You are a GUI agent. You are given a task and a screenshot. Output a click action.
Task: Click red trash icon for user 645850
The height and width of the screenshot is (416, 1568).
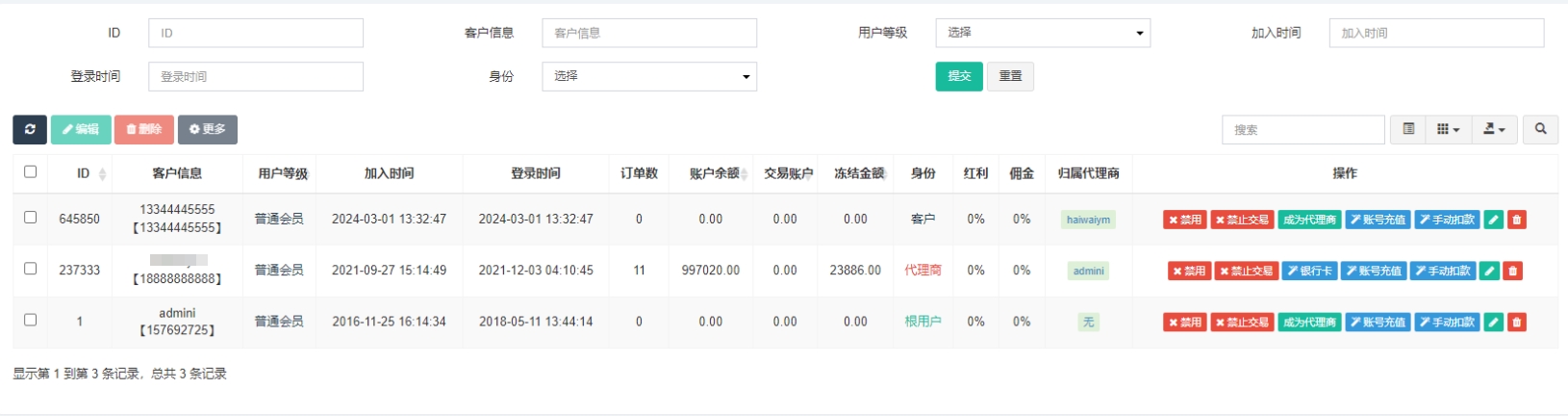click(x=1516, y=220)
